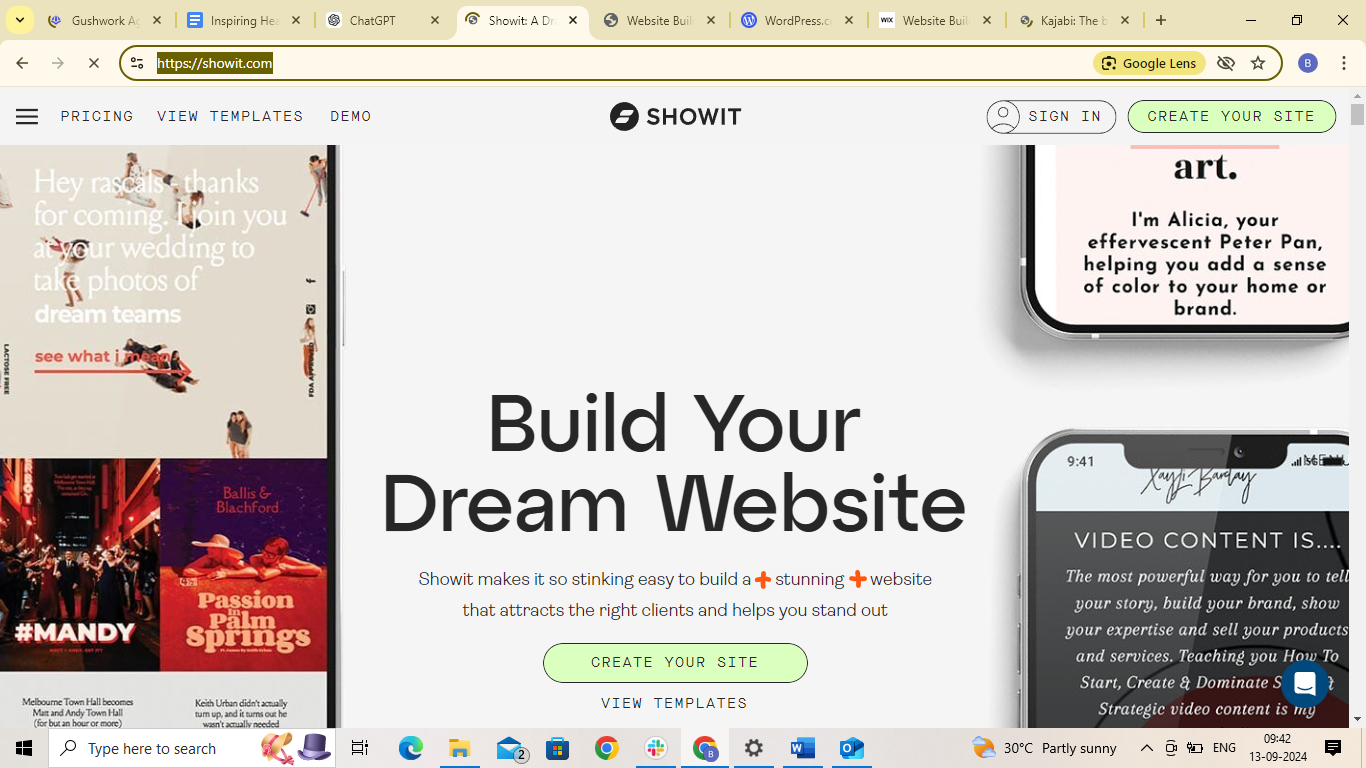The height and width of the screenshot is (768, 1366).
Task: Open the Demo link
Action: pos(351,117)
